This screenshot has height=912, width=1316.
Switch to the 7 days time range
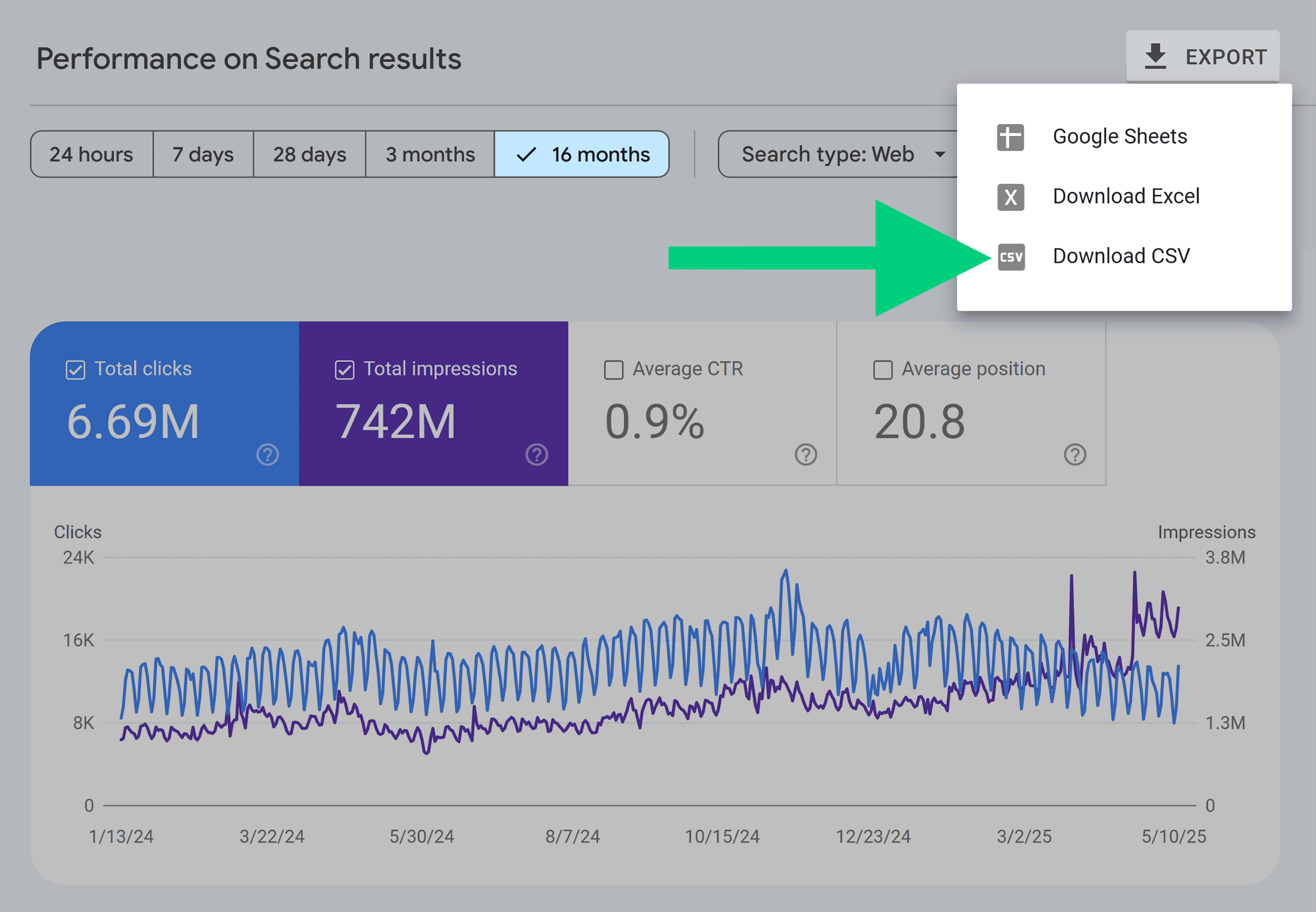click(x=202, y=154)
